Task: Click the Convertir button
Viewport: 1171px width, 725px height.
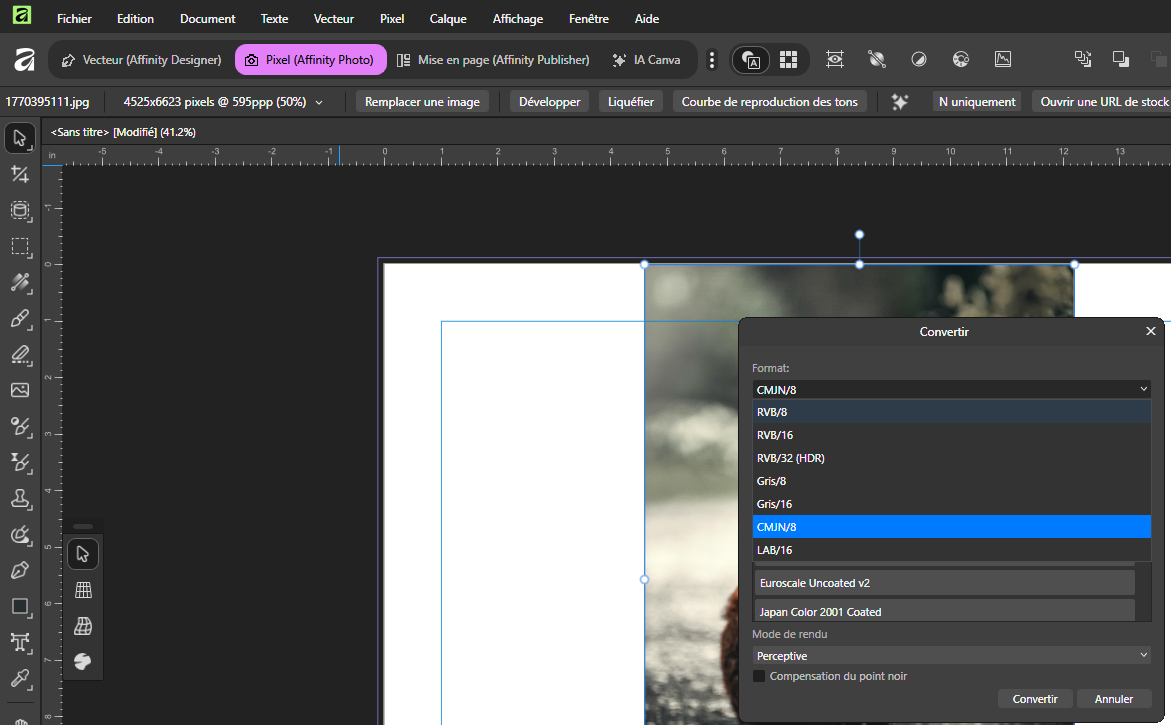Action: pos(1035,699)
